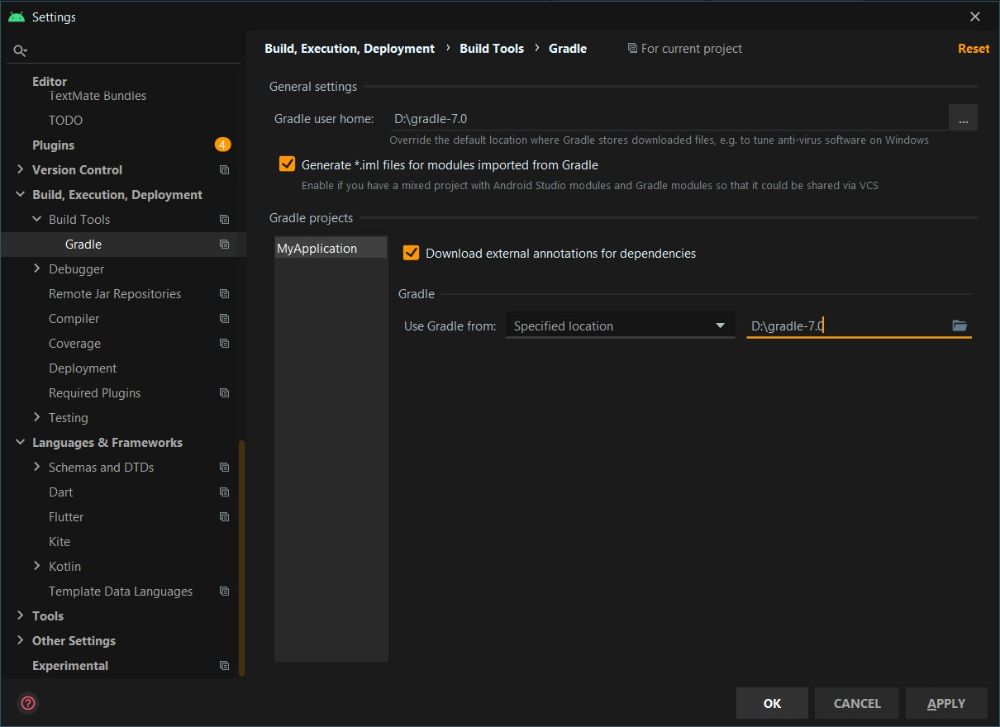Viewport: 1000px width, 727px height.
Task: Click the search magnifier icon in sidebar
Action: coord(20,50)
